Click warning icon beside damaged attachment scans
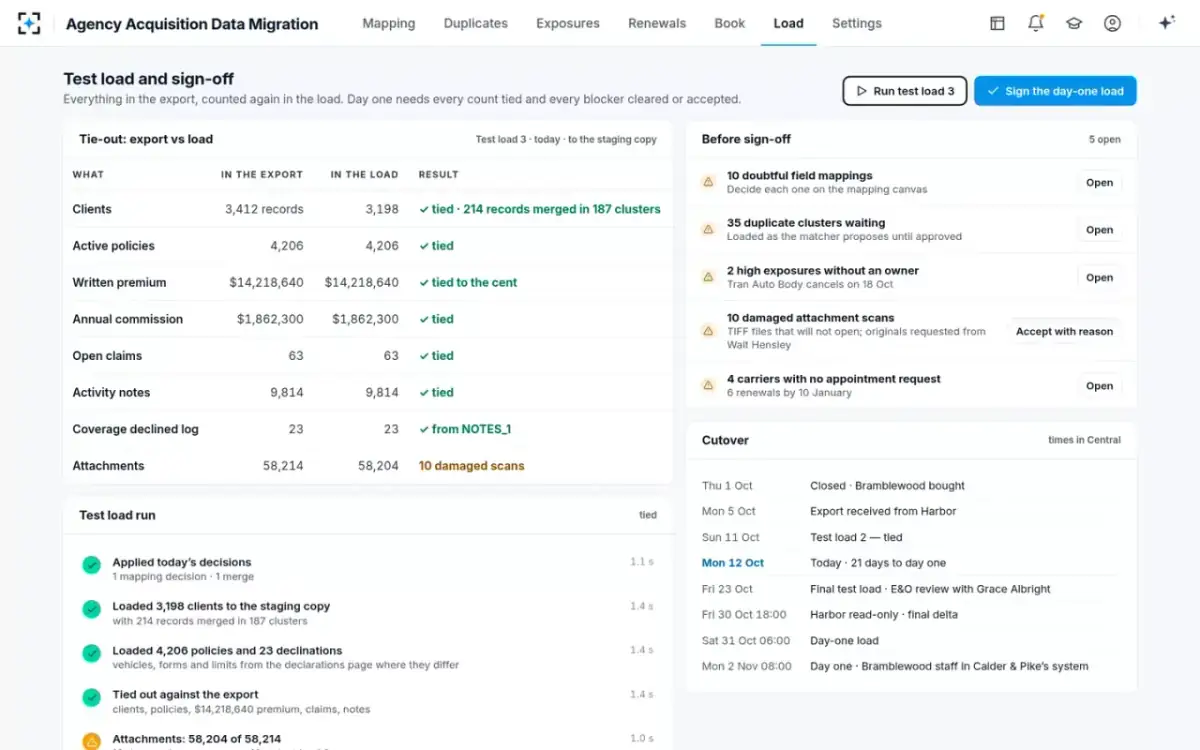The image size is (1200, 750). tap(708, 331)
